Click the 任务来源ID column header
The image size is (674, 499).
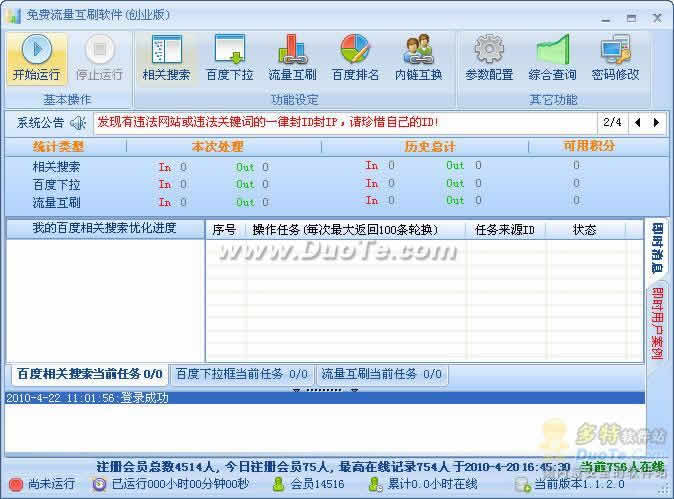[505, 230]
